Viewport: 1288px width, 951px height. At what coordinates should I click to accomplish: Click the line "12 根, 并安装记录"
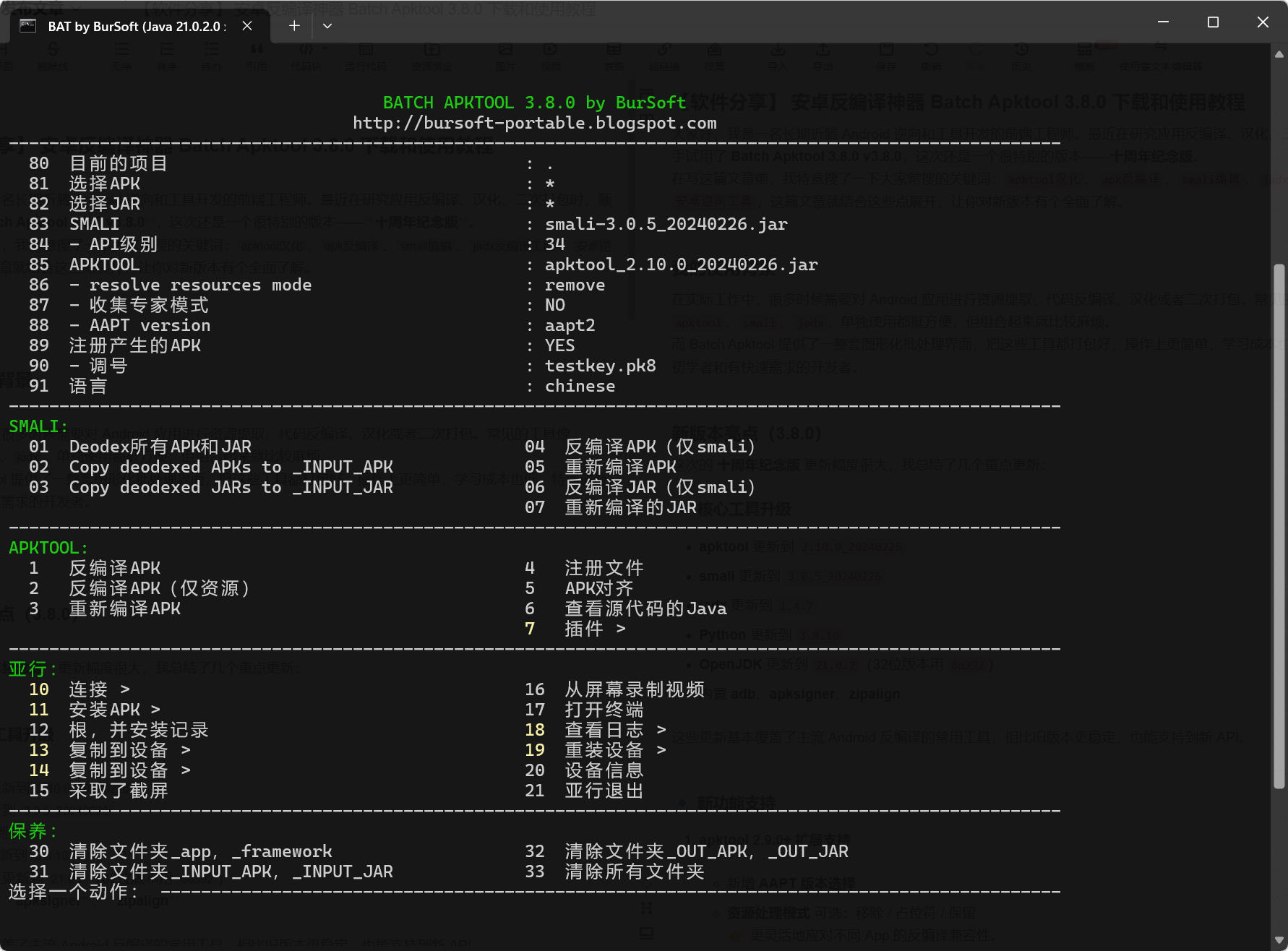tap(119, 730)
